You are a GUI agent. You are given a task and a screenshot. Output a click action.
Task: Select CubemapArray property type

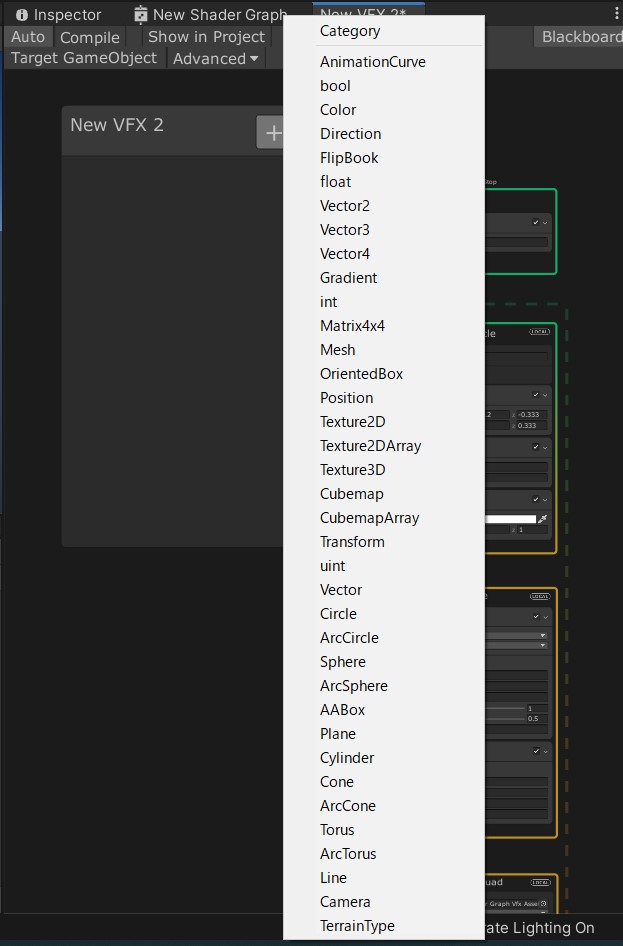pos(384,518)
